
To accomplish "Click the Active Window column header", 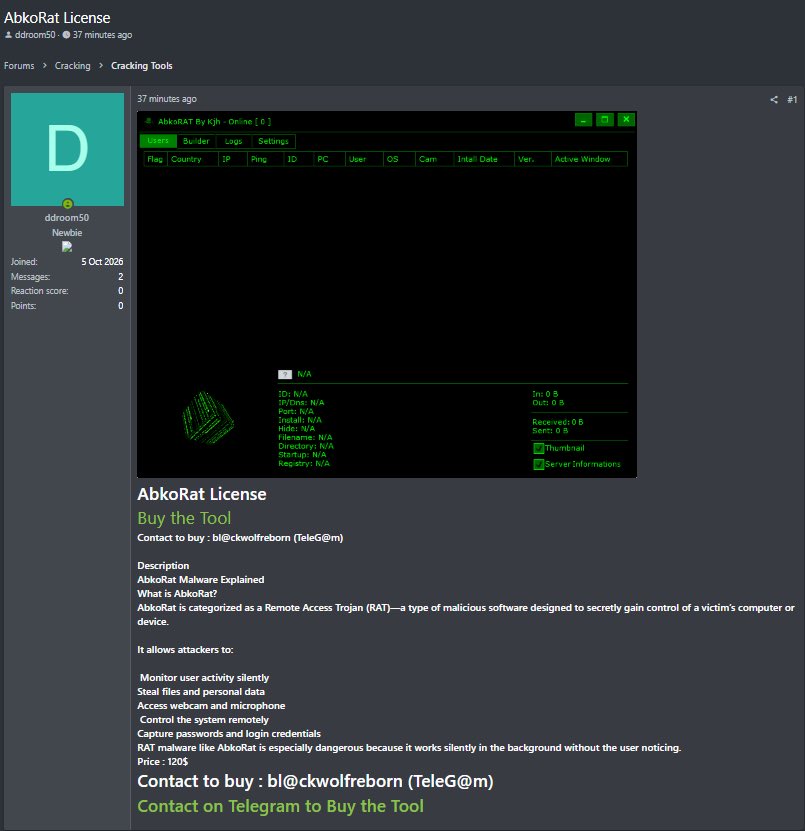I will point(589,159).
